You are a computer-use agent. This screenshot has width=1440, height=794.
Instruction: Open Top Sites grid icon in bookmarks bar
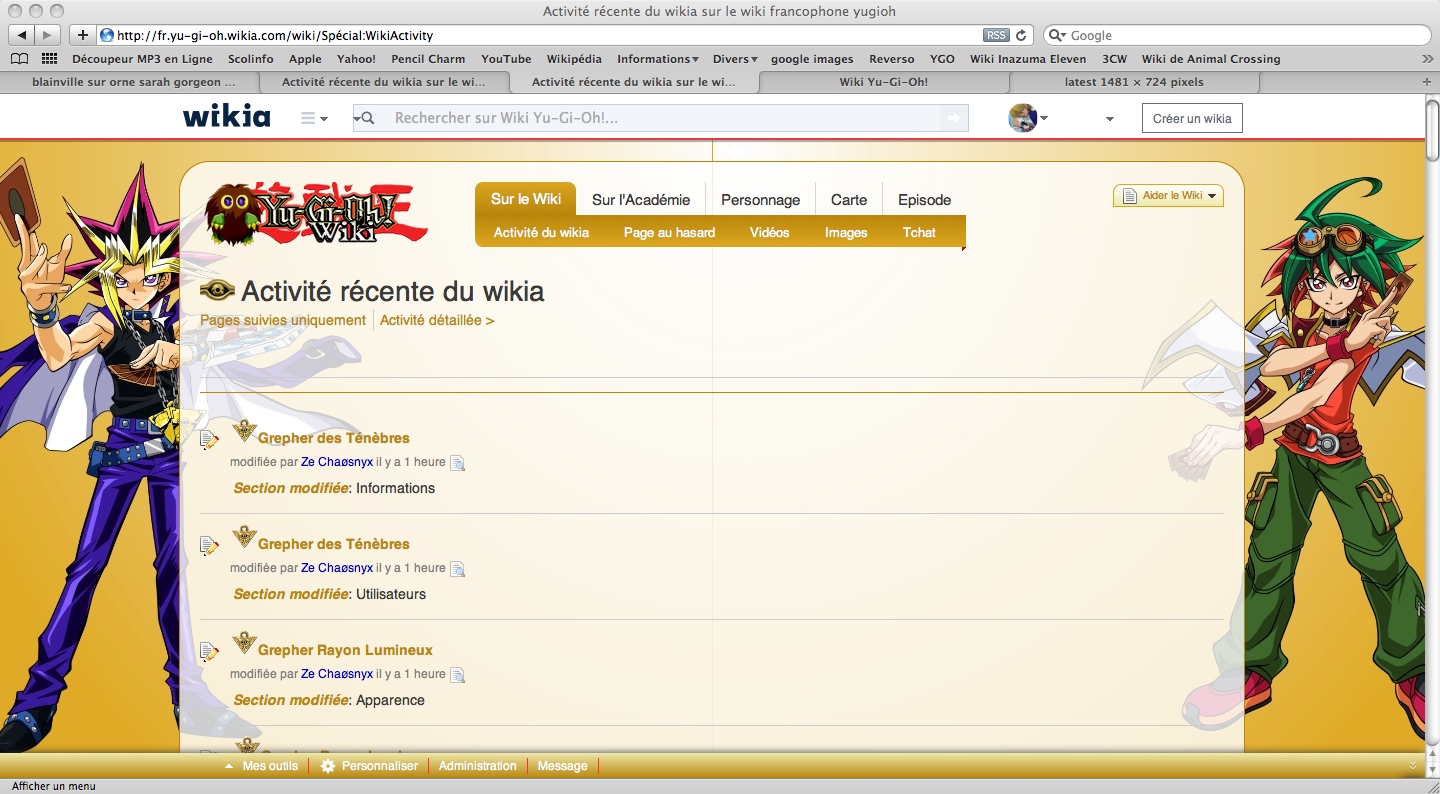click(x=49, y=59)
